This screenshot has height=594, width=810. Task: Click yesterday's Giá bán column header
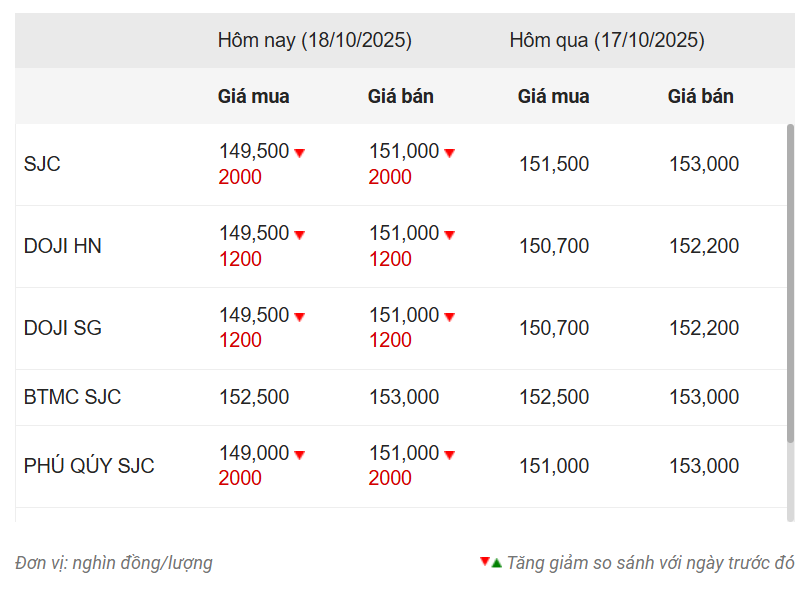(x=700, y=97)
